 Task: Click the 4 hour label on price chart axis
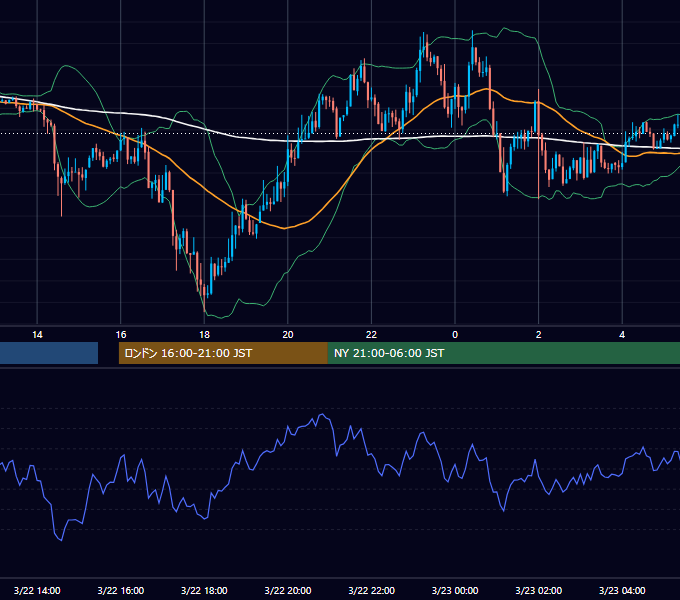coord(622,335)
